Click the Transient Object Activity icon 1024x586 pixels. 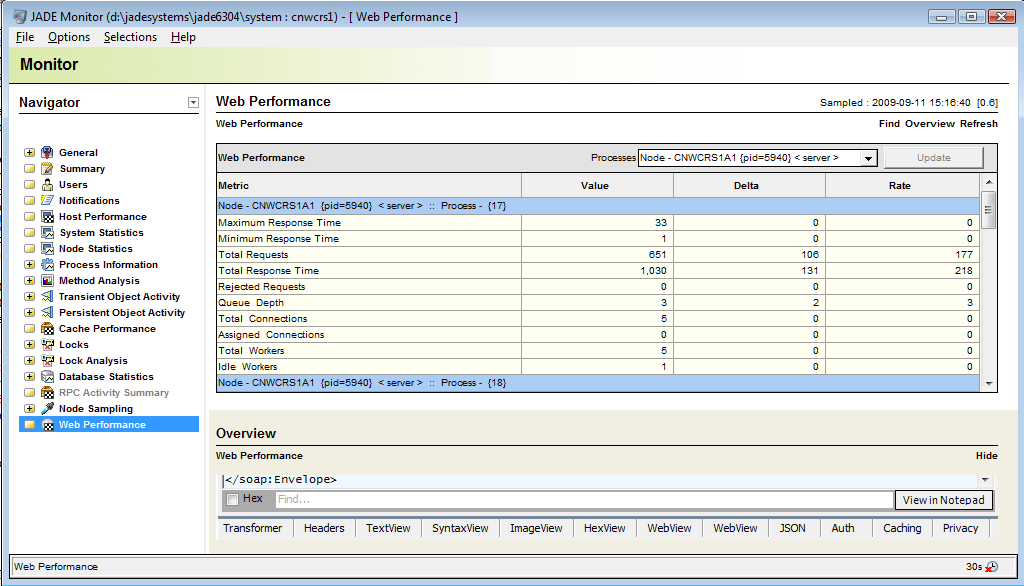point(47,297)
